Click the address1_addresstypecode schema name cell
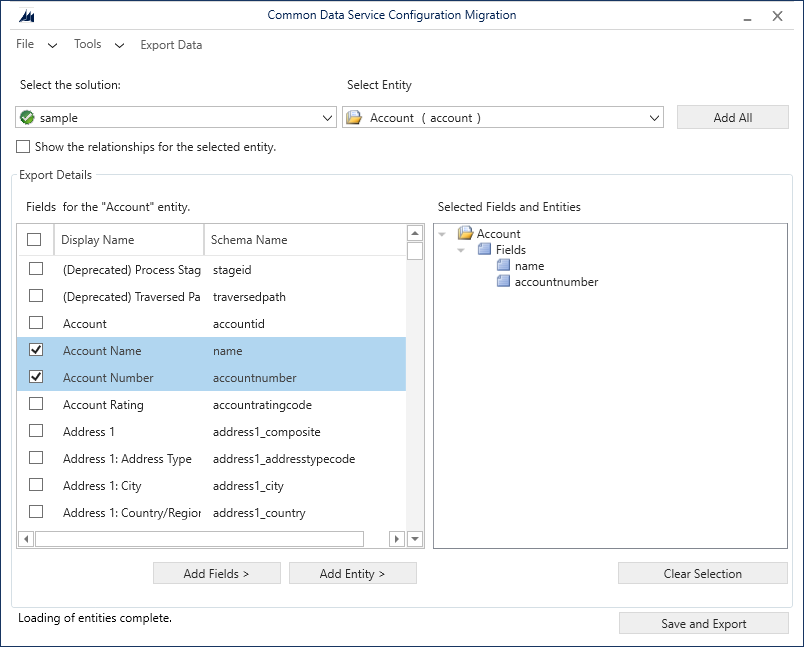Image resolution: width=804 pixels, height=647 pixels. [284, 458]
